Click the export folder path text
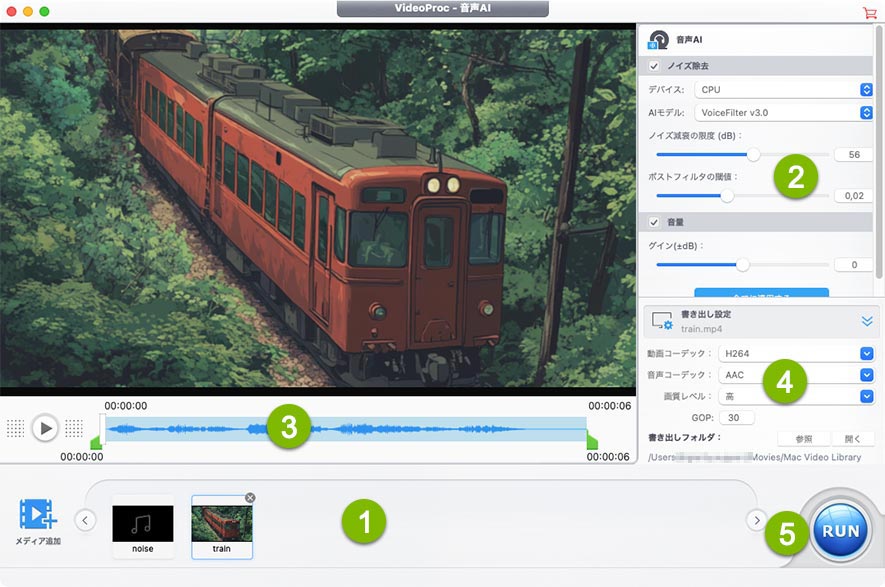Screen dimensions: 885x587 [x=755, y=457]
